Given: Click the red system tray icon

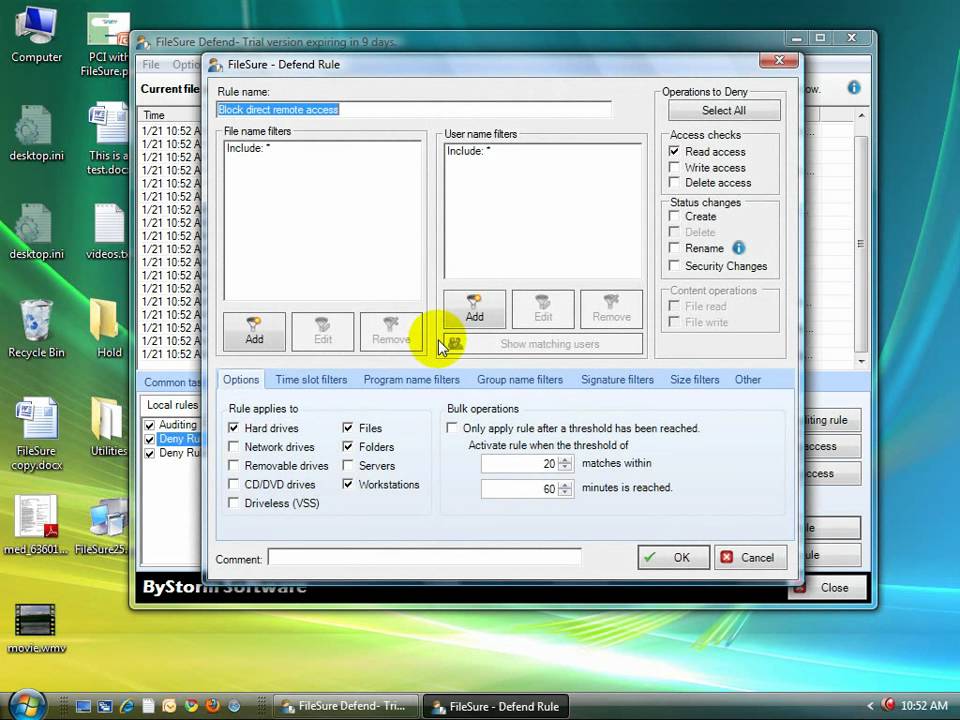Looking at the screenshot, I should tap(888, 705).
